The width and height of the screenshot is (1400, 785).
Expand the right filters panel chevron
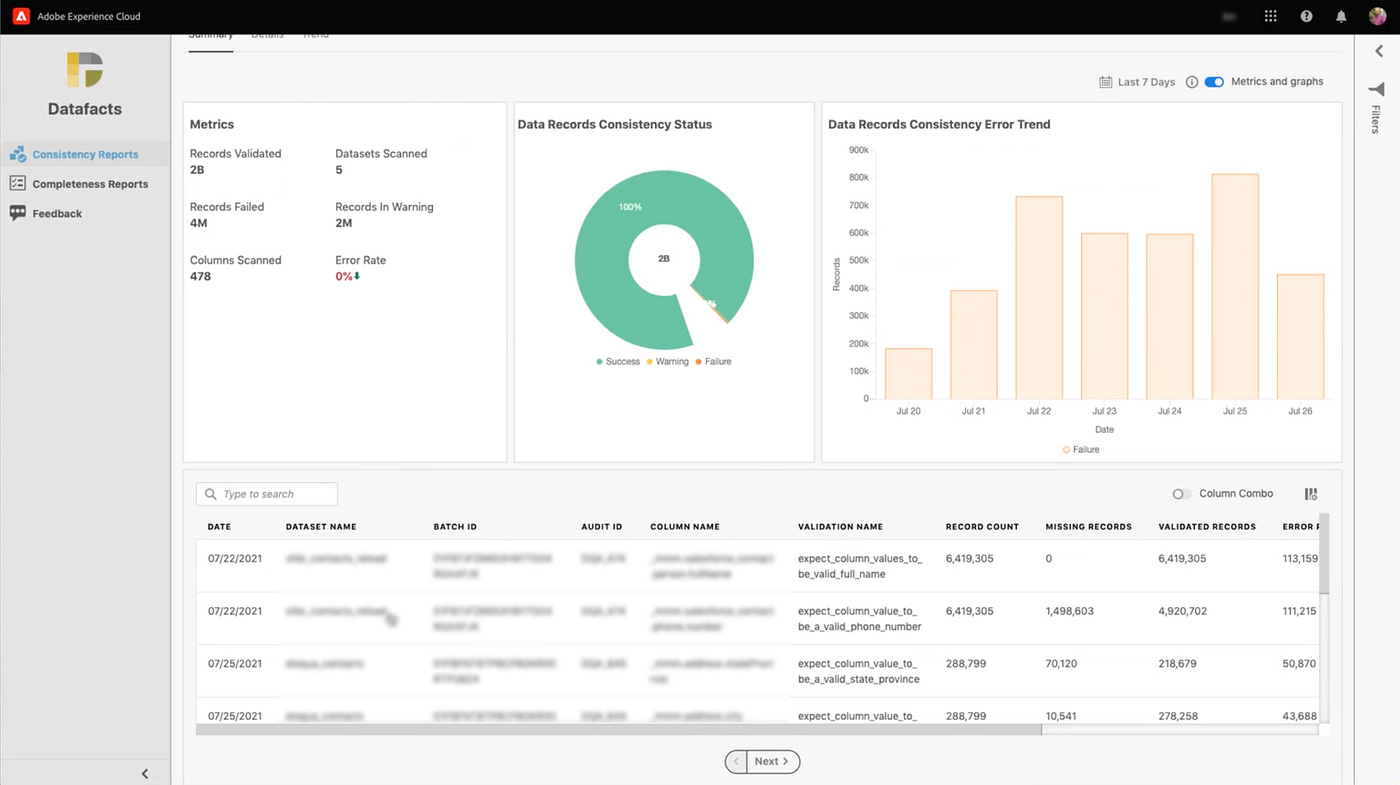[x=1379, y=51]
